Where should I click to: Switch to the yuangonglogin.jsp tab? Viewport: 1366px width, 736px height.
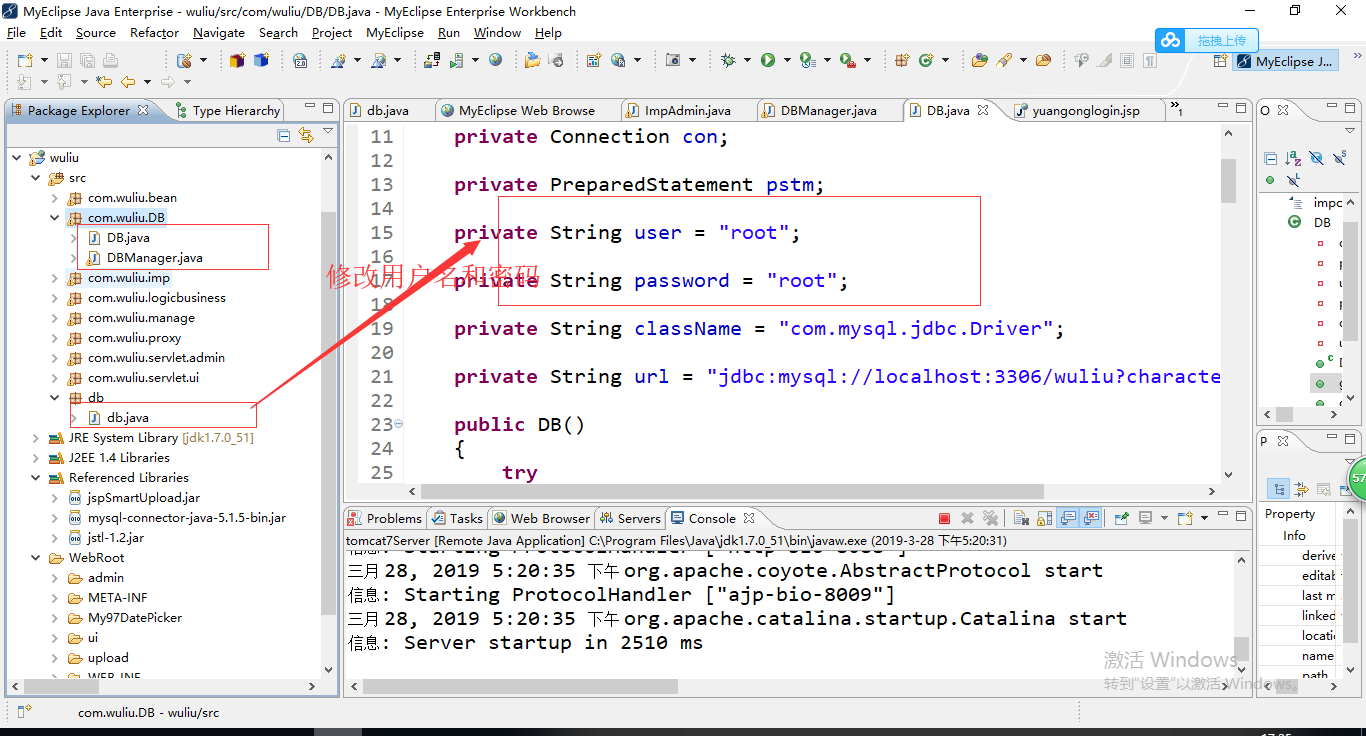click(x=1087, y=110)
